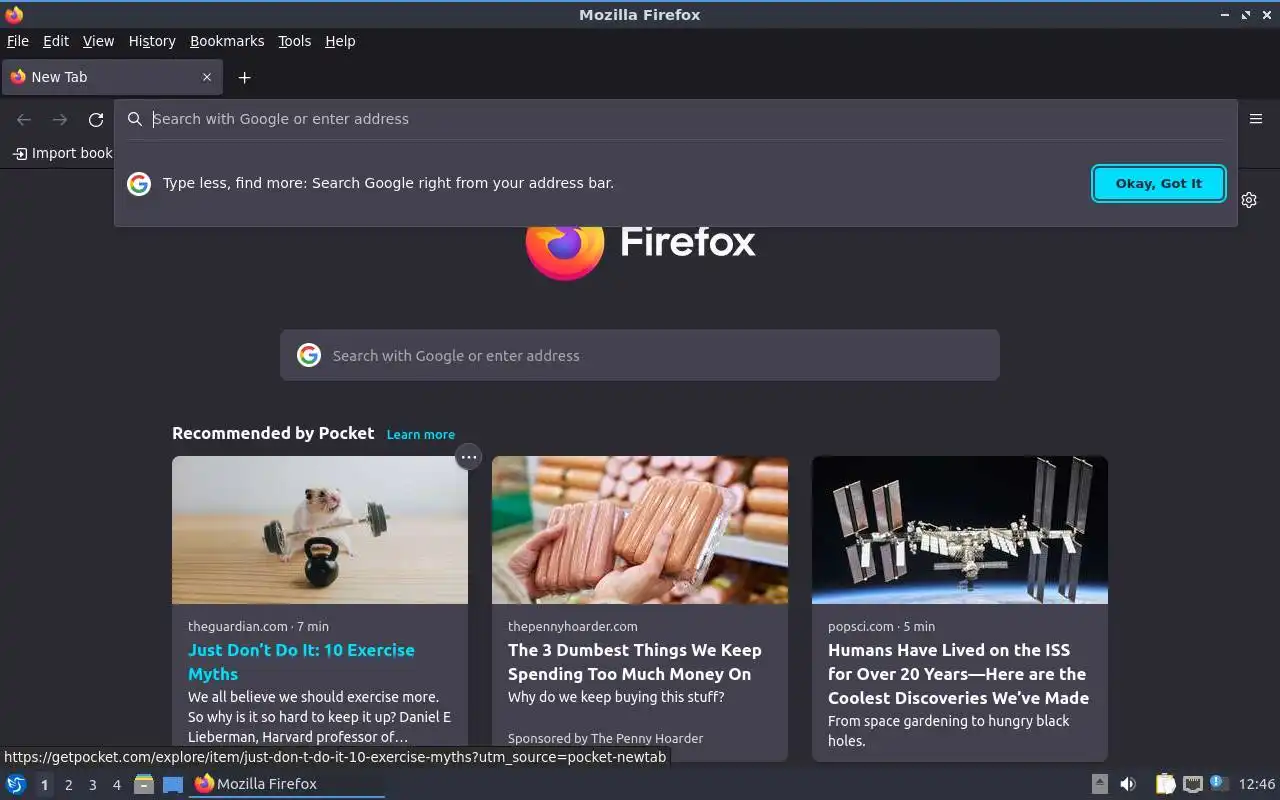Switch to workspace 3 on taskbar
Viewport: 1280px width, 800px height.
92,785
